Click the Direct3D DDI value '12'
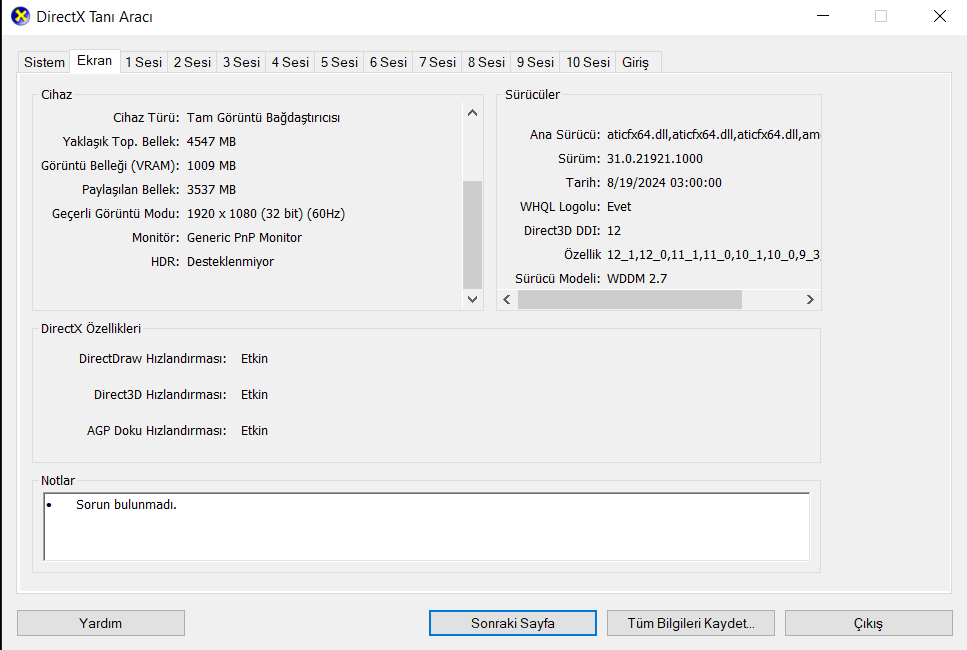The image size is (967, 650). tap(614, 231)
